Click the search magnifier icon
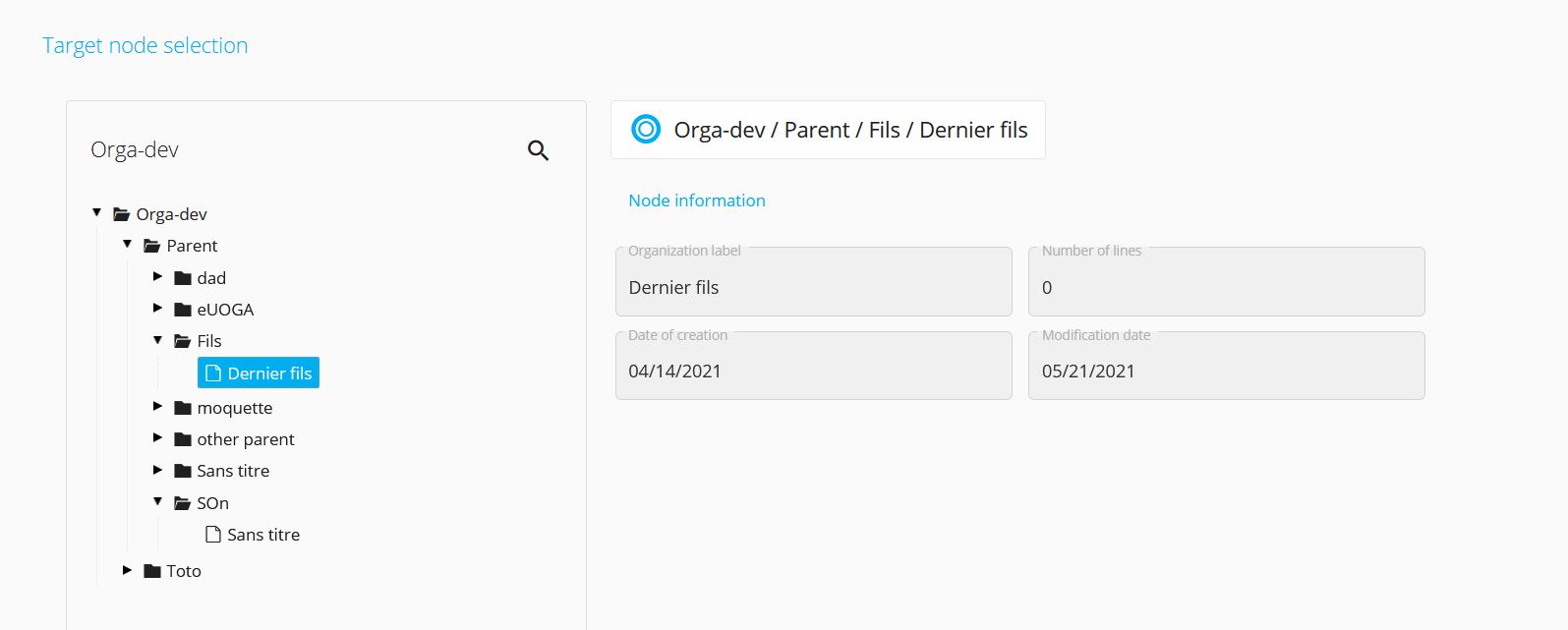The image size is (1568, 630). click(x=538, y=150)
